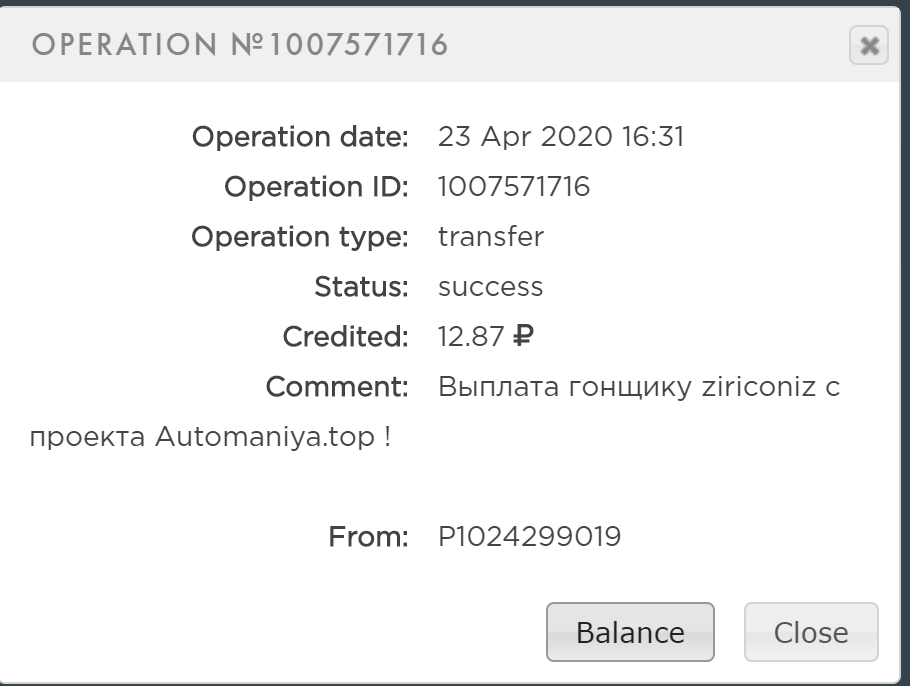910x686 pixels.
Task: Click the date value 23 Apr 2020 16:31
Action: point(561,137)
